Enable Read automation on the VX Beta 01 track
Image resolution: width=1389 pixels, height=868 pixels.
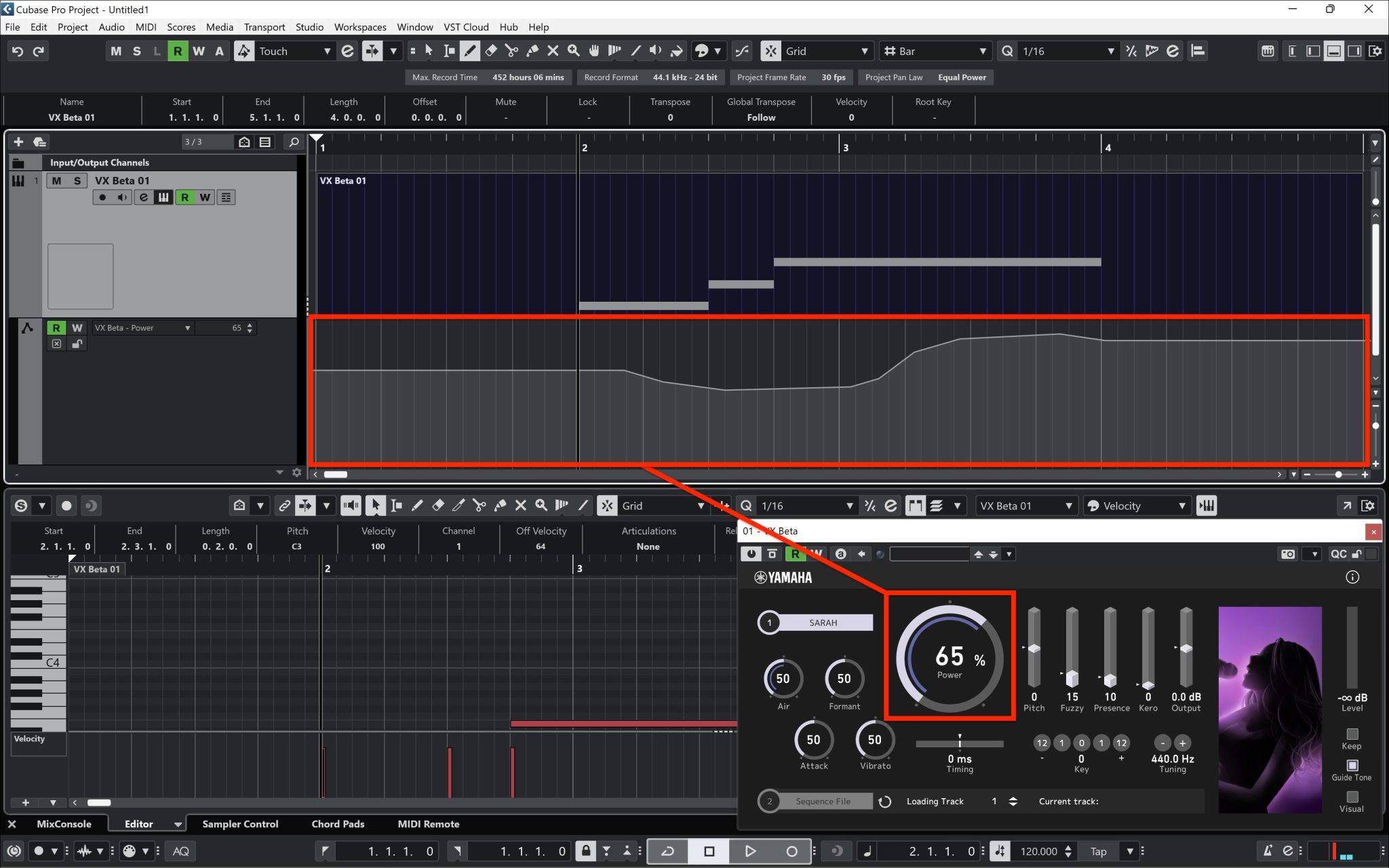[x=184, y=197]
